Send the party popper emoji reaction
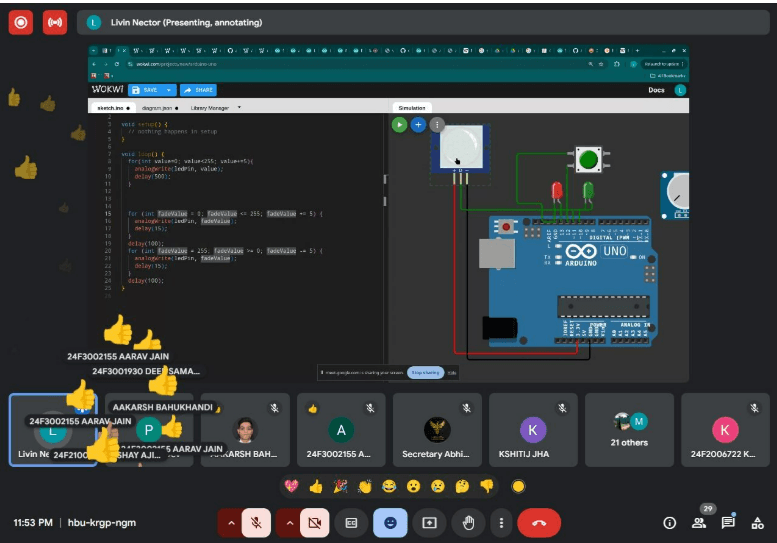777x543 pixels. (x=340, y=487)
